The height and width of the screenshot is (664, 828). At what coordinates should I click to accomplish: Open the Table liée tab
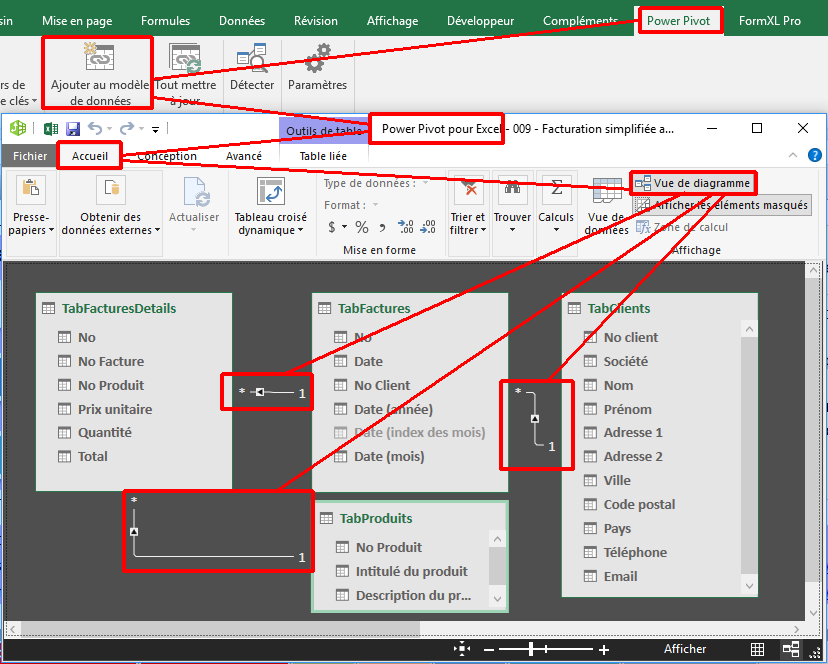[323, 156]
